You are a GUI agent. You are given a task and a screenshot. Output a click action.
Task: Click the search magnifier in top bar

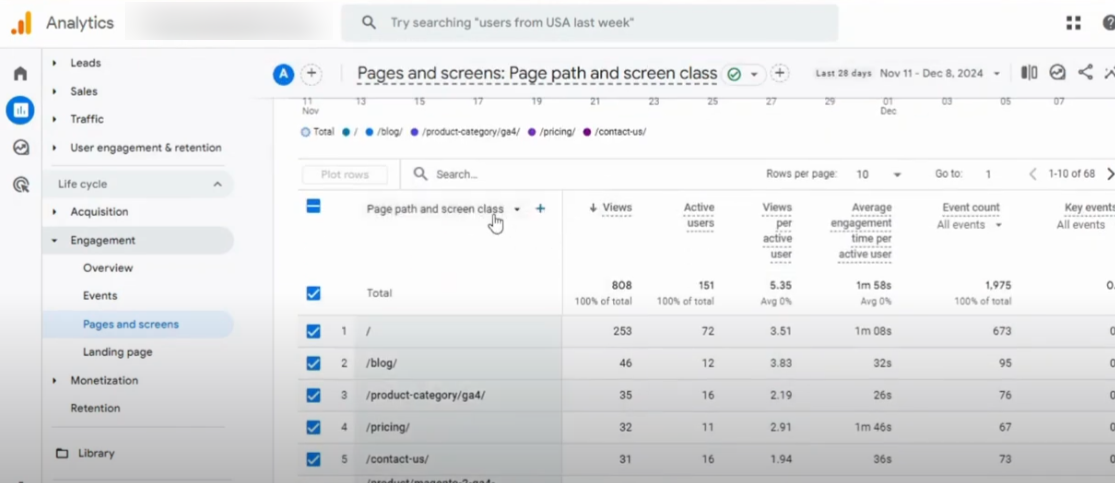(368, 23)
